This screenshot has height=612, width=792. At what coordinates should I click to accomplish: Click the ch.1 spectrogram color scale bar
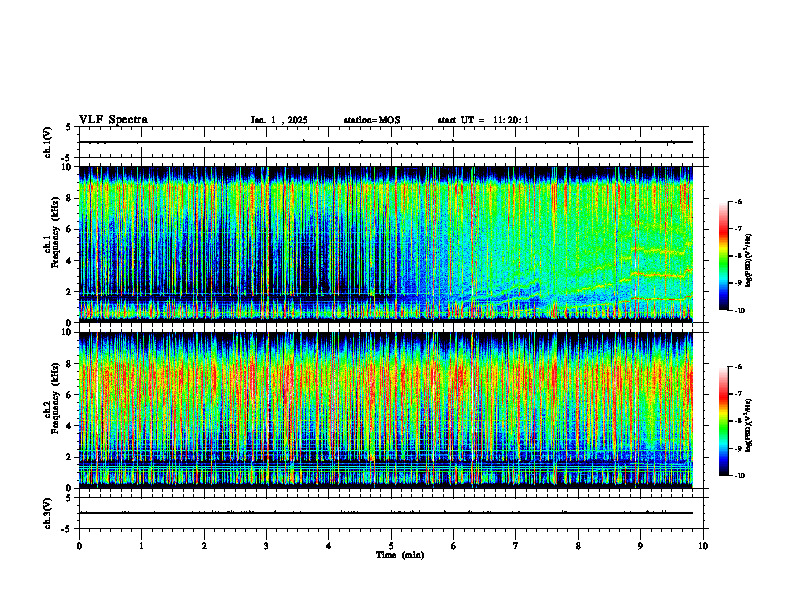[724, 256]
